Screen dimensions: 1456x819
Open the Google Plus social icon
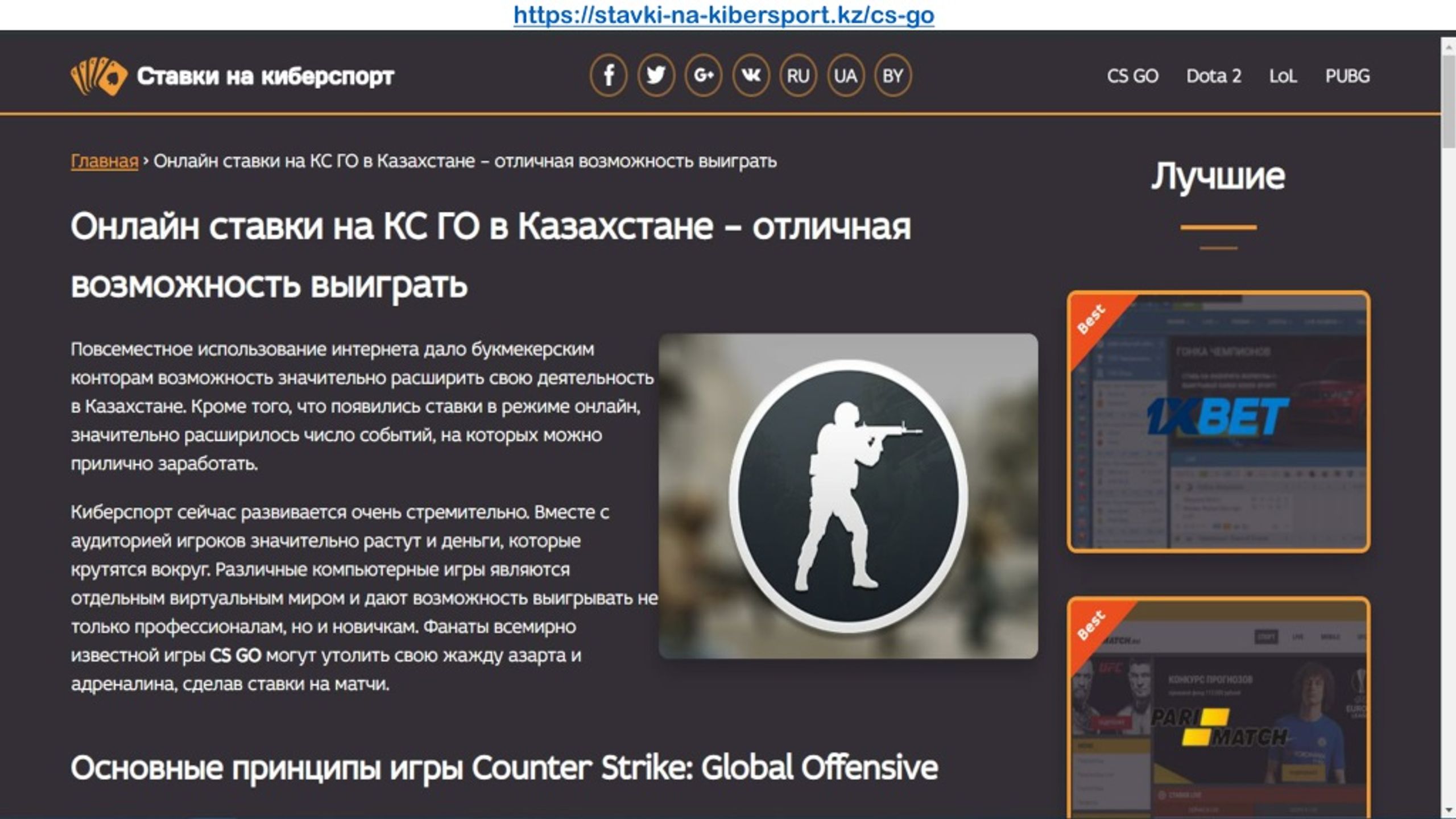click(x=704, y=76)
